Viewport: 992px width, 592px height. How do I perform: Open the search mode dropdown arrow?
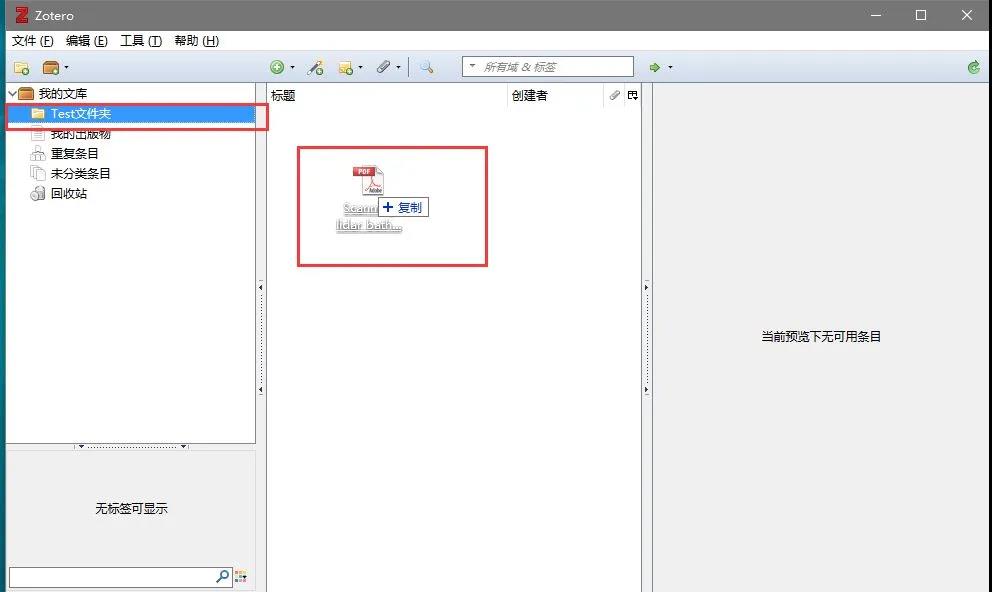click(472, 66)
